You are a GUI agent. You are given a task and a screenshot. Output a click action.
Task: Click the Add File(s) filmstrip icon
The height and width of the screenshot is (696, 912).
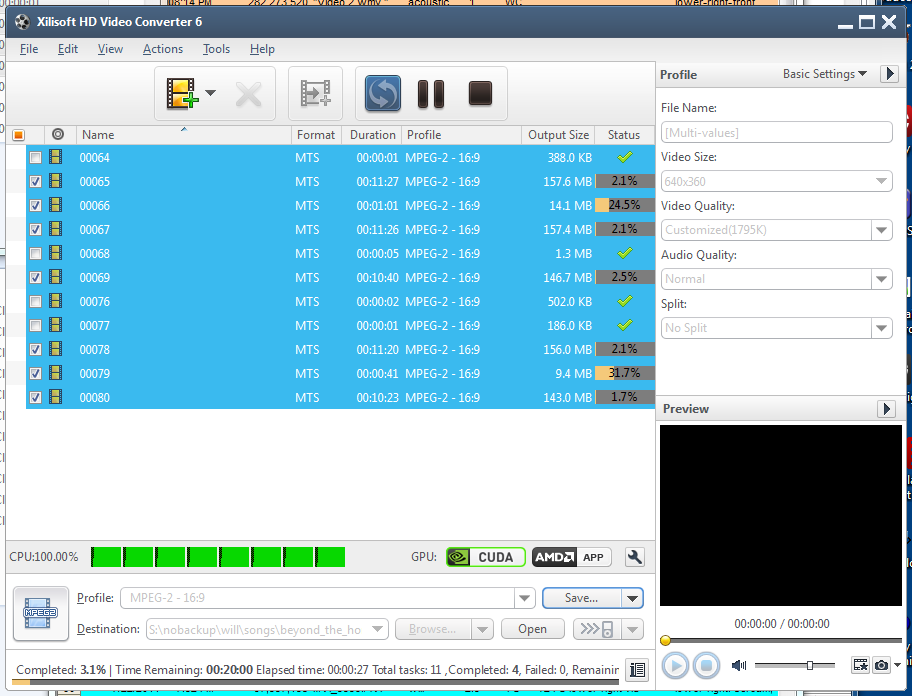coord(181,93)
